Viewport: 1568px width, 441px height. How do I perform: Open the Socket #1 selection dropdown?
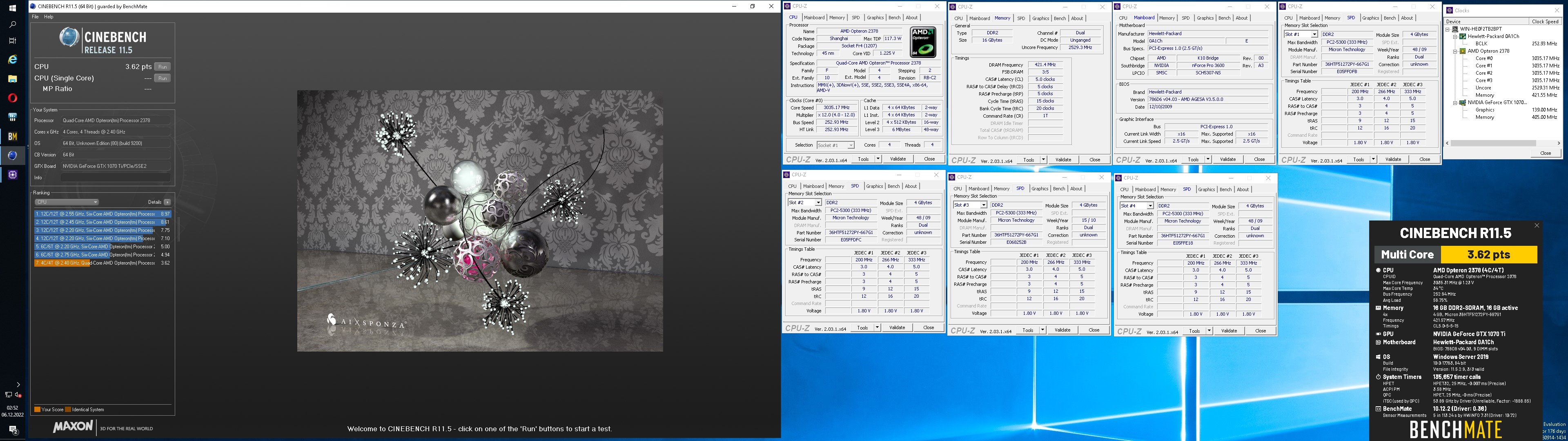[835, 145]
